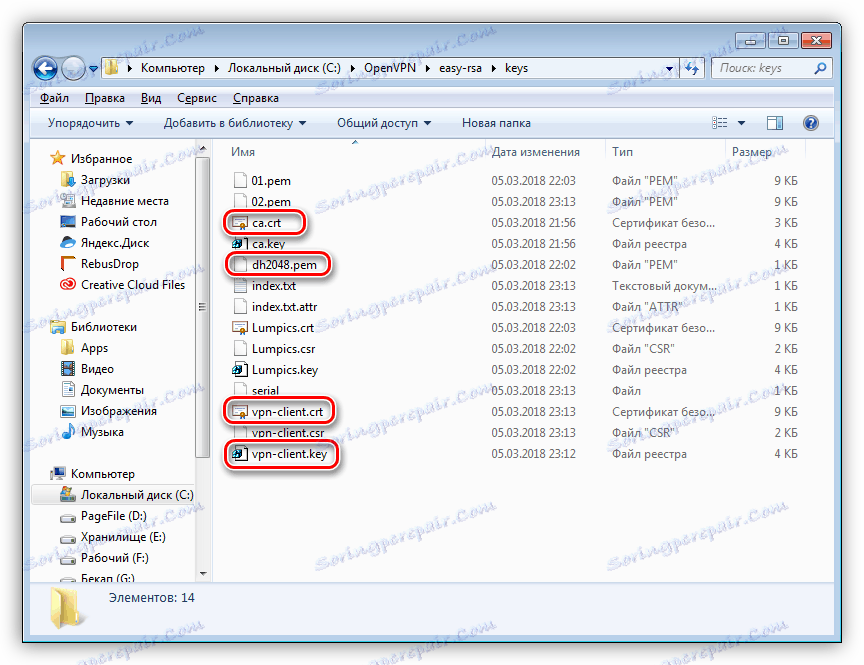Open the "Сервис" menu
Viewport: 864px width, 665px height.
[197, 98]
